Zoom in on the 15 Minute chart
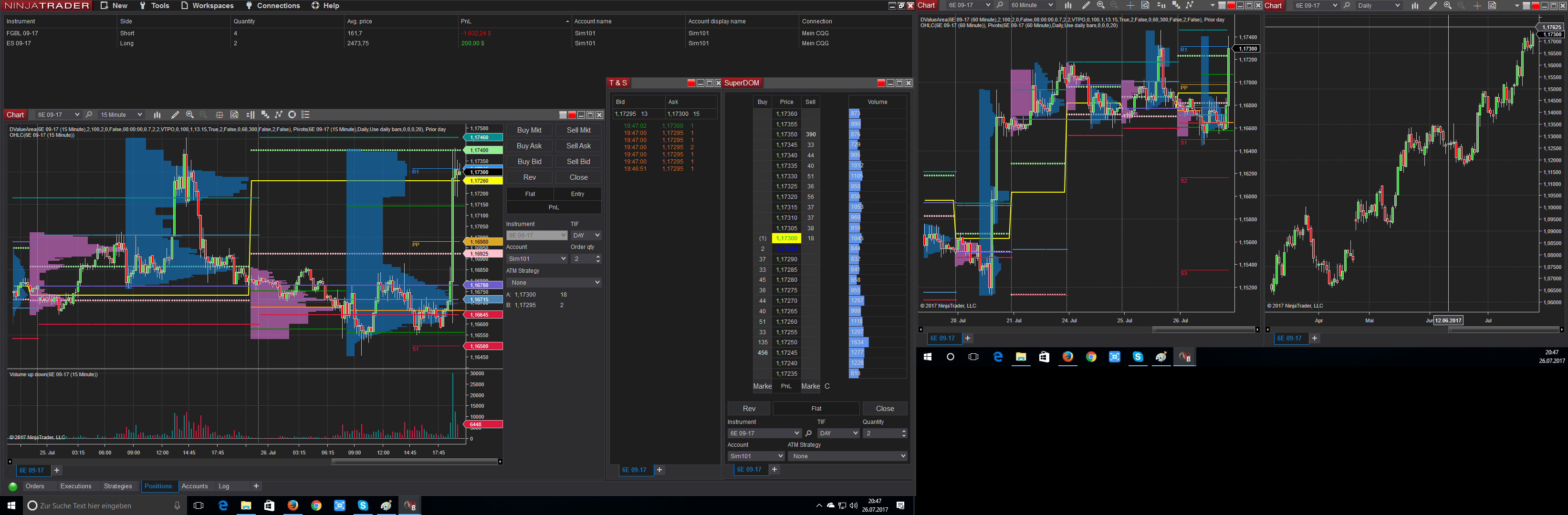This screenshot has width=1568, height=515. [x=190, y=115]
